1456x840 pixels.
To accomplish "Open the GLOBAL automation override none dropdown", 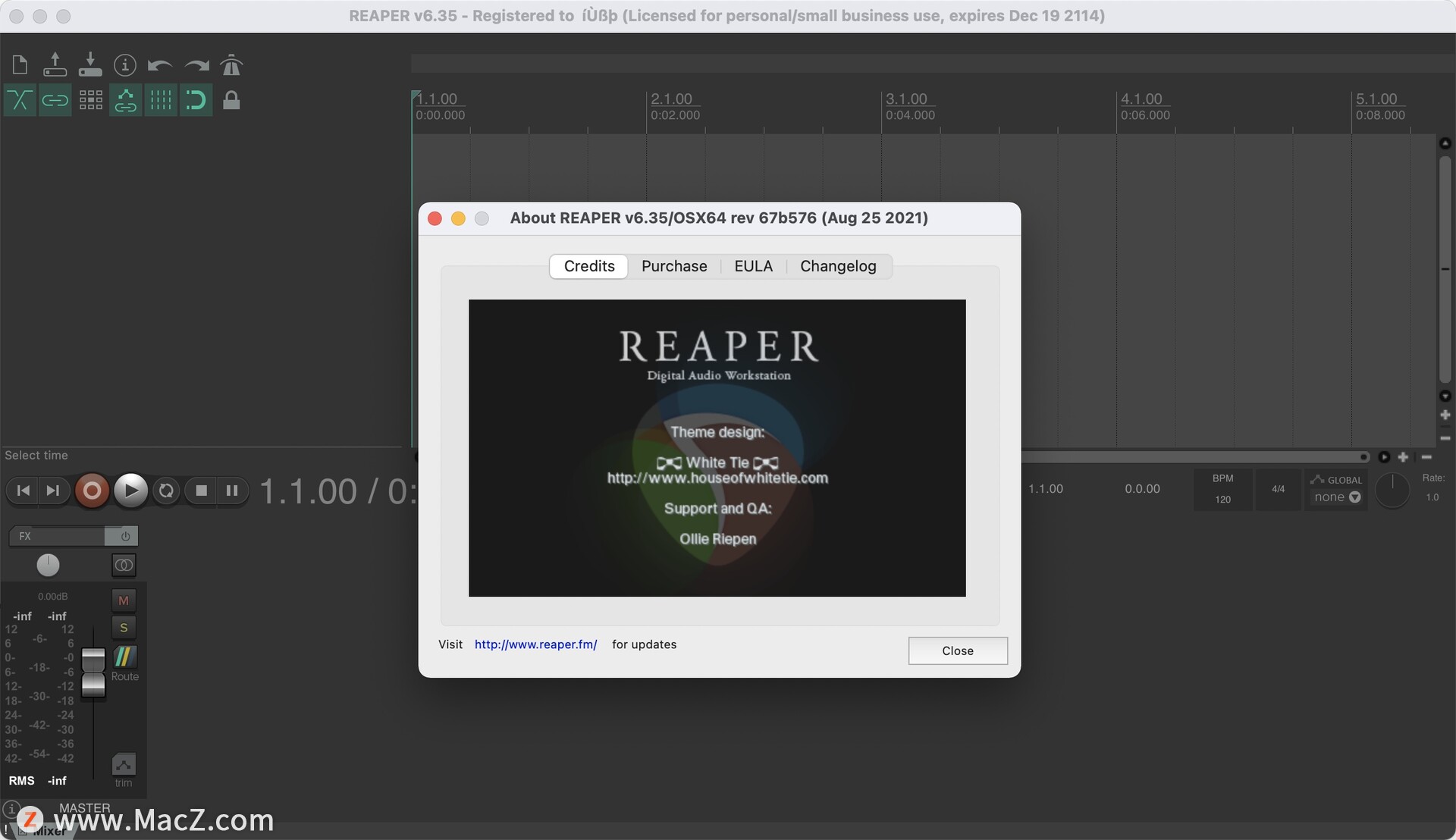I will click(x=1337, y=497).
